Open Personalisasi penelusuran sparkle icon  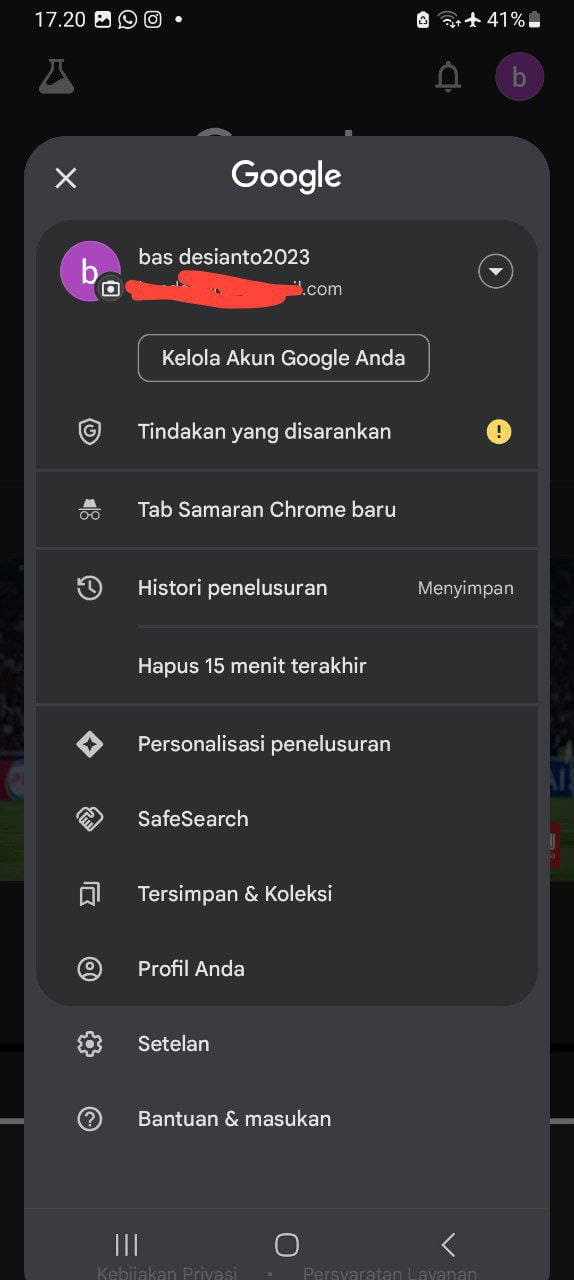tap(90, 744)
